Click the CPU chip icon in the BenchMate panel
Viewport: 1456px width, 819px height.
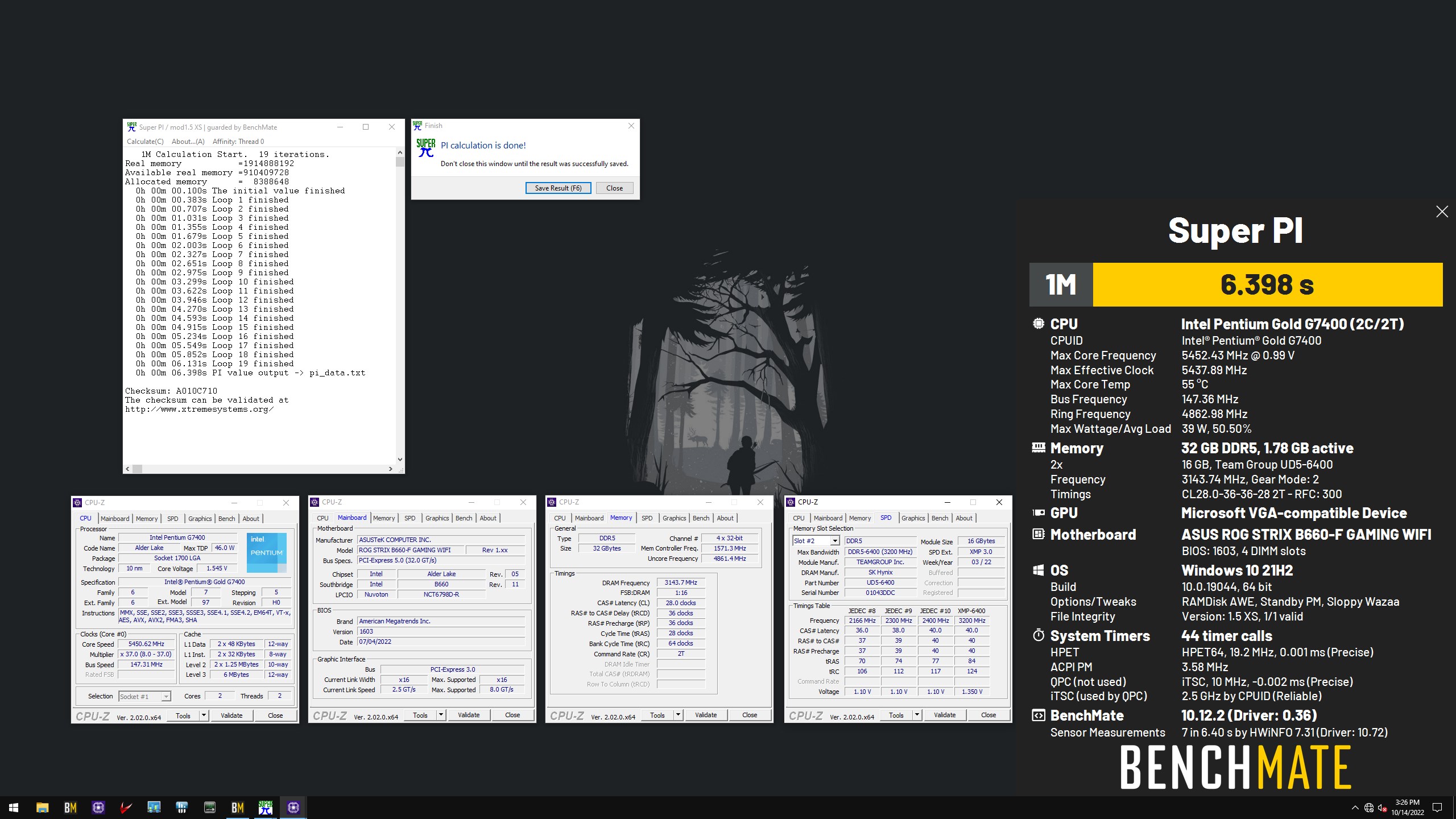[1039, 324]
